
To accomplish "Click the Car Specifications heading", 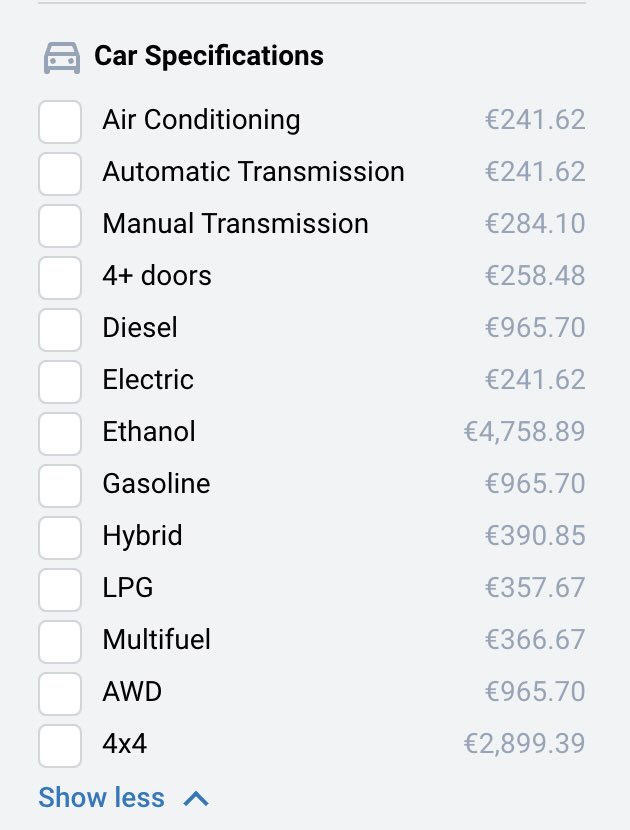I will (208, 56).
